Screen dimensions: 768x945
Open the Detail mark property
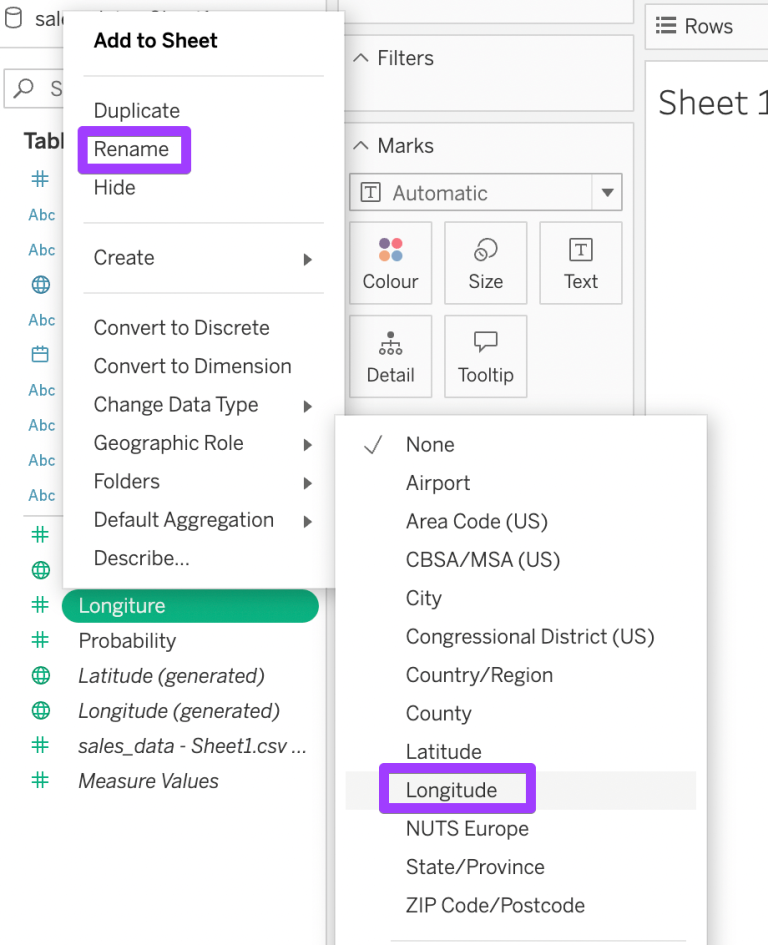pyautogui.click(x=390, y=356)
